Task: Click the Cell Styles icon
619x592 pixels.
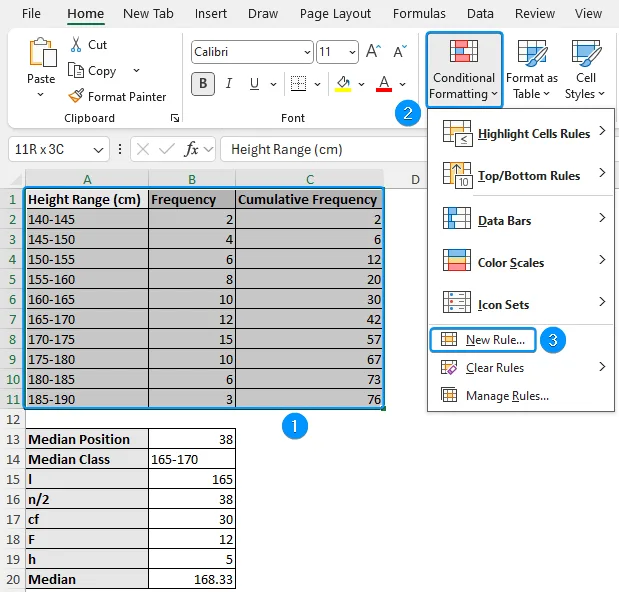Action: (586, 52)
